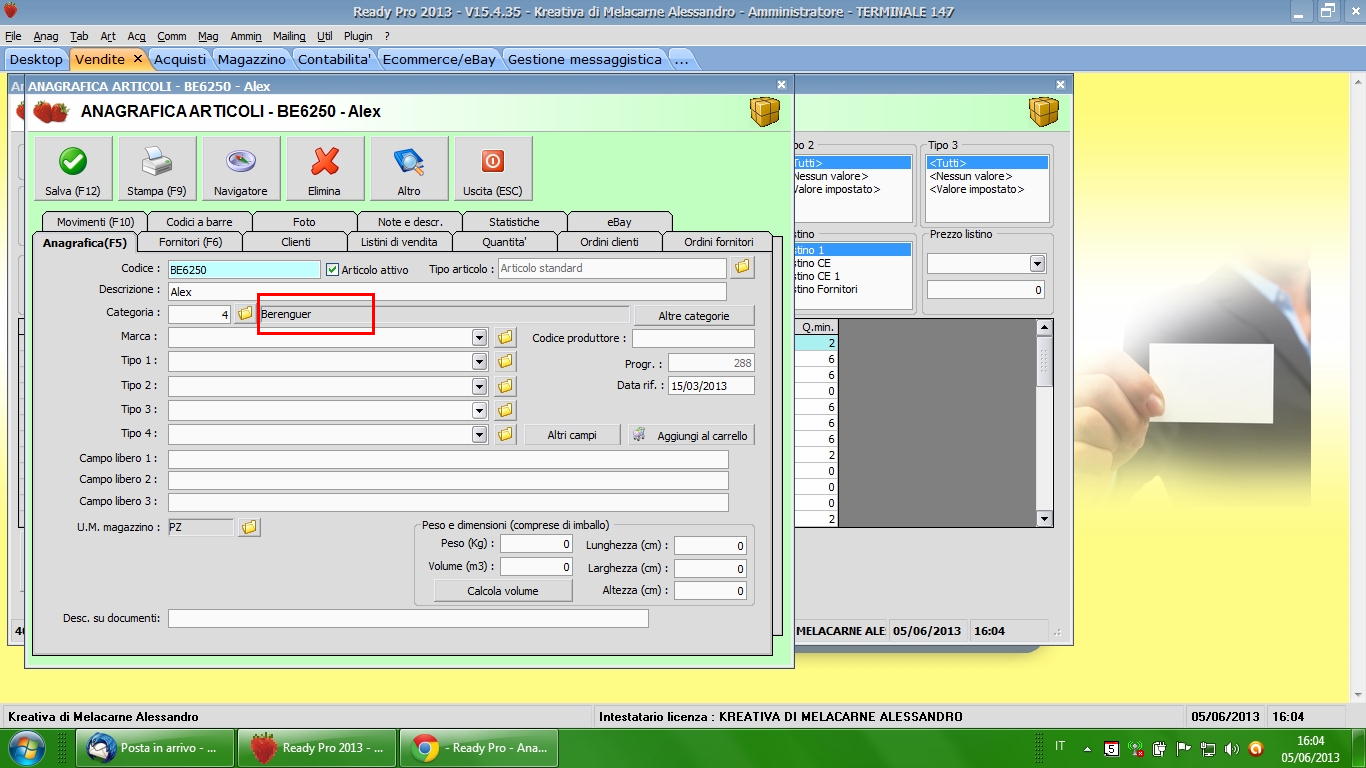The height and width of the screenshot is (768, 1366).
Task: Click the IT language indicator on taskbar
Action: [x=1060, y=746]
